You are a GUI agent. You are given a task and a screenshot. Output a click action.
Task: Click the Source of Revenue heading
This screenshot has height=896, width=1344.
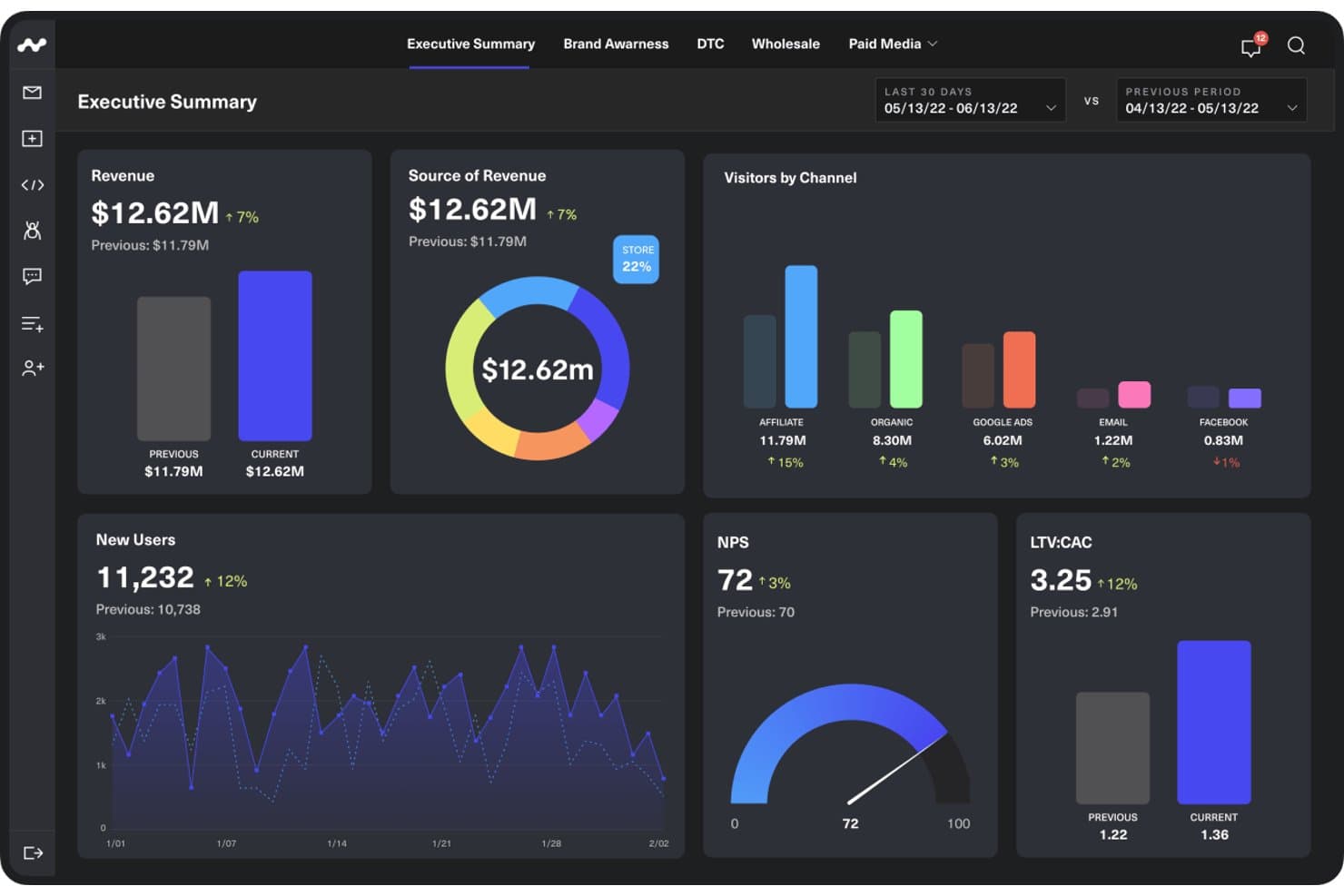coord(477,176)
